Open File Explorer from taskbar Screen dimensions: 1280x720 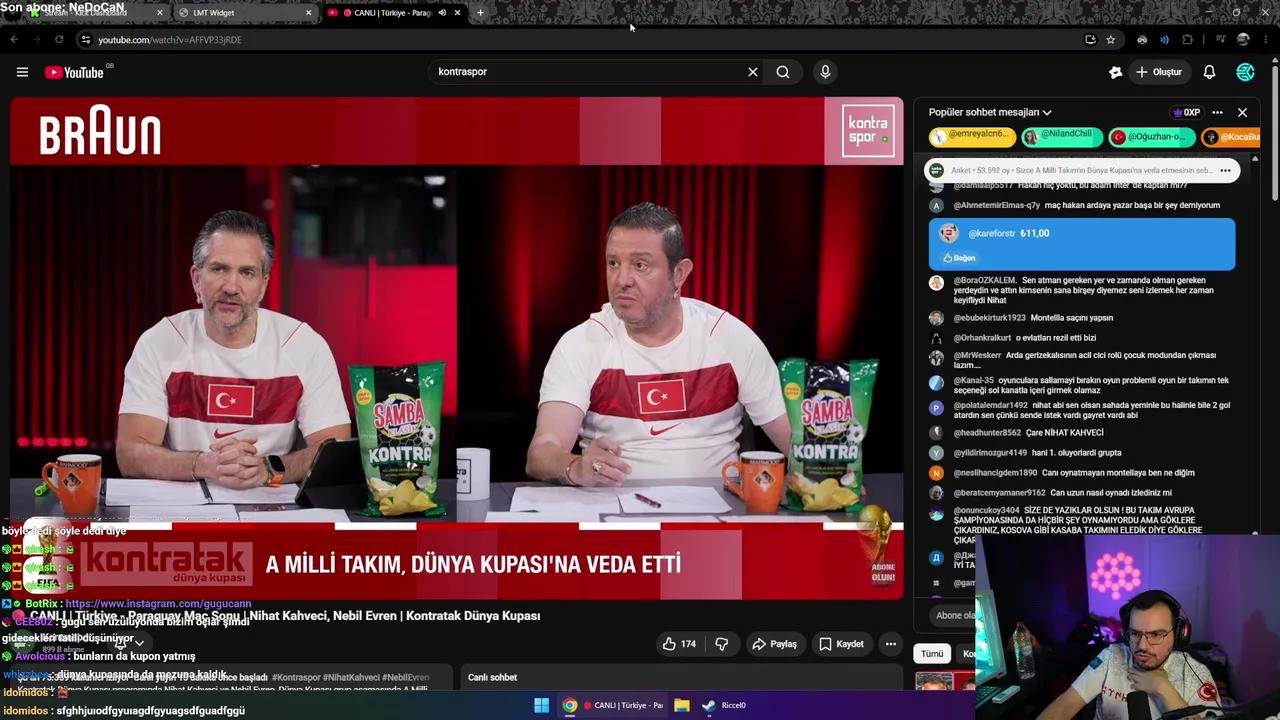click(x=681, y=705)
